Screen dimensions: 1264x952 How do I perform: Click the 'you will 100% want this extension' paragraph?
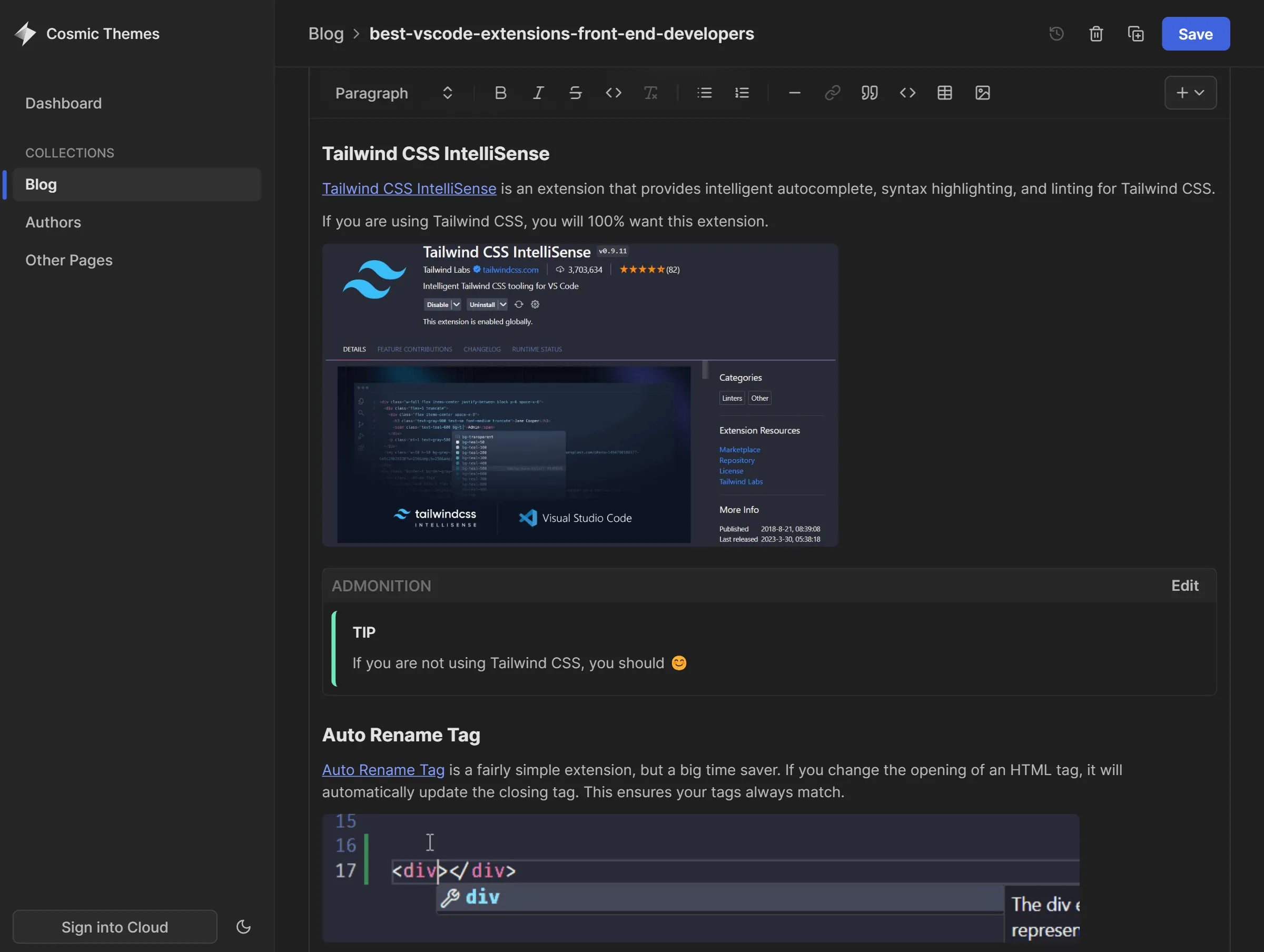pyautogui.click(x=545, y=221)
